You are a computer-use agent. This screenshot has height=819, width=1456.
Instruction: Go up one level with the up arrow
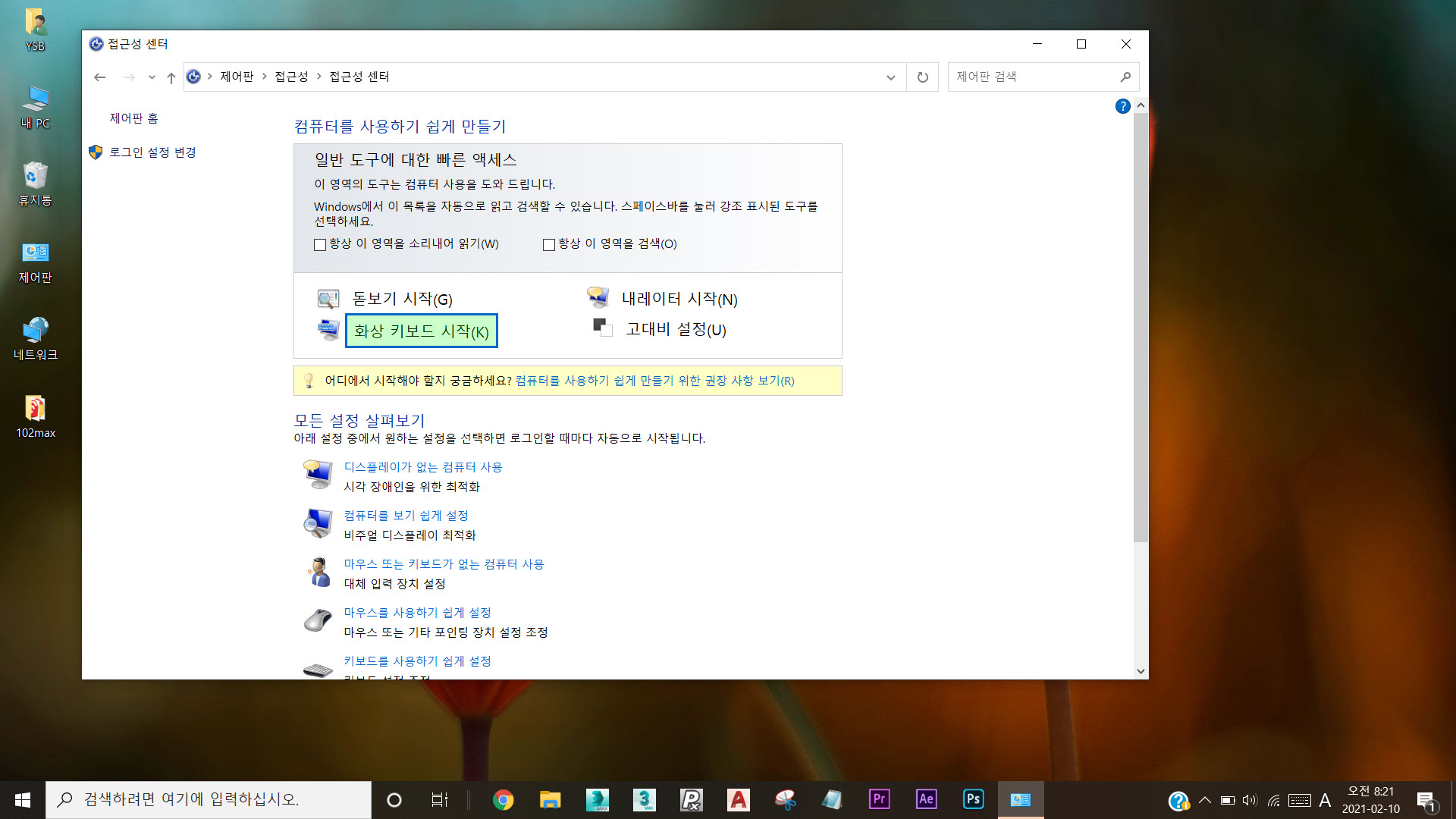click(171, 77)
